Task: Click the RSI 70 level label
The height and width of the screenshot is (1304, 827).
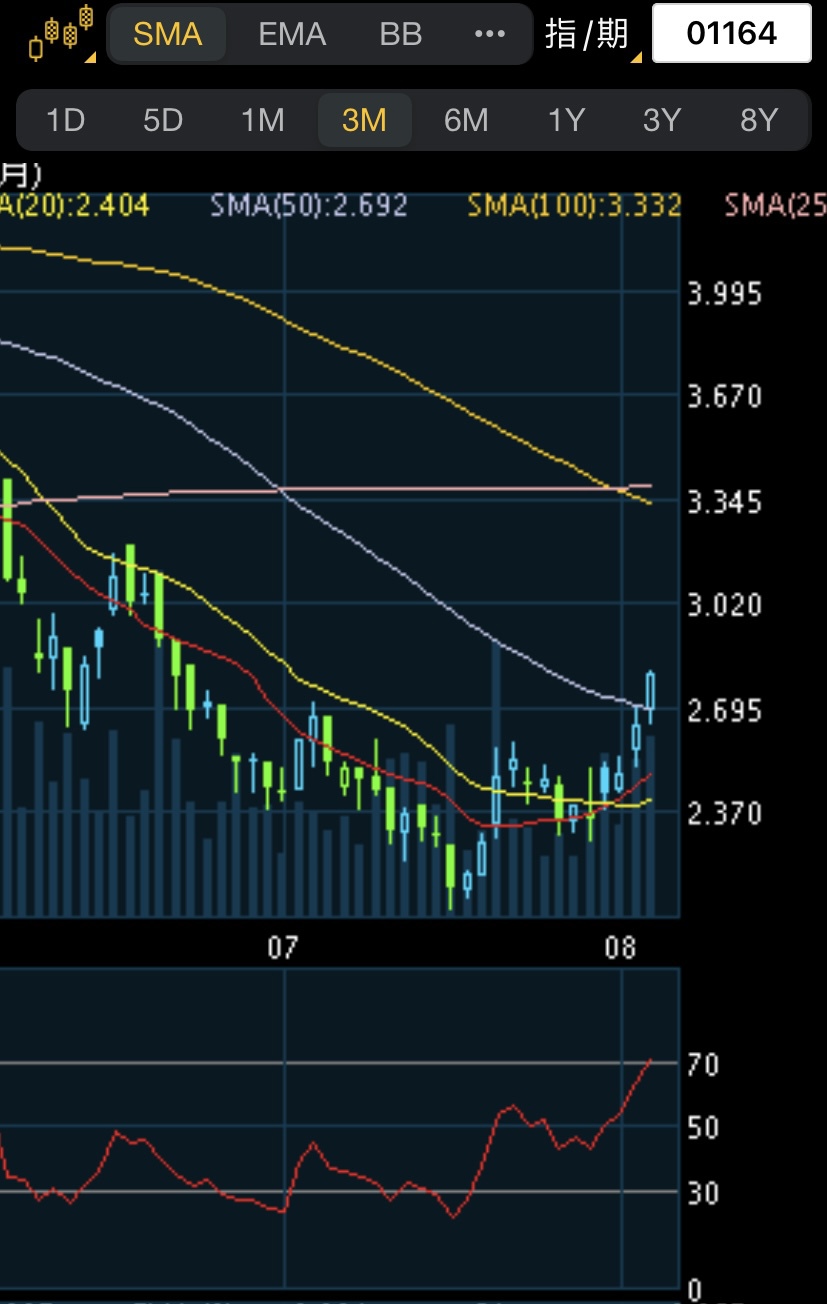Action: coord(704,1065)
